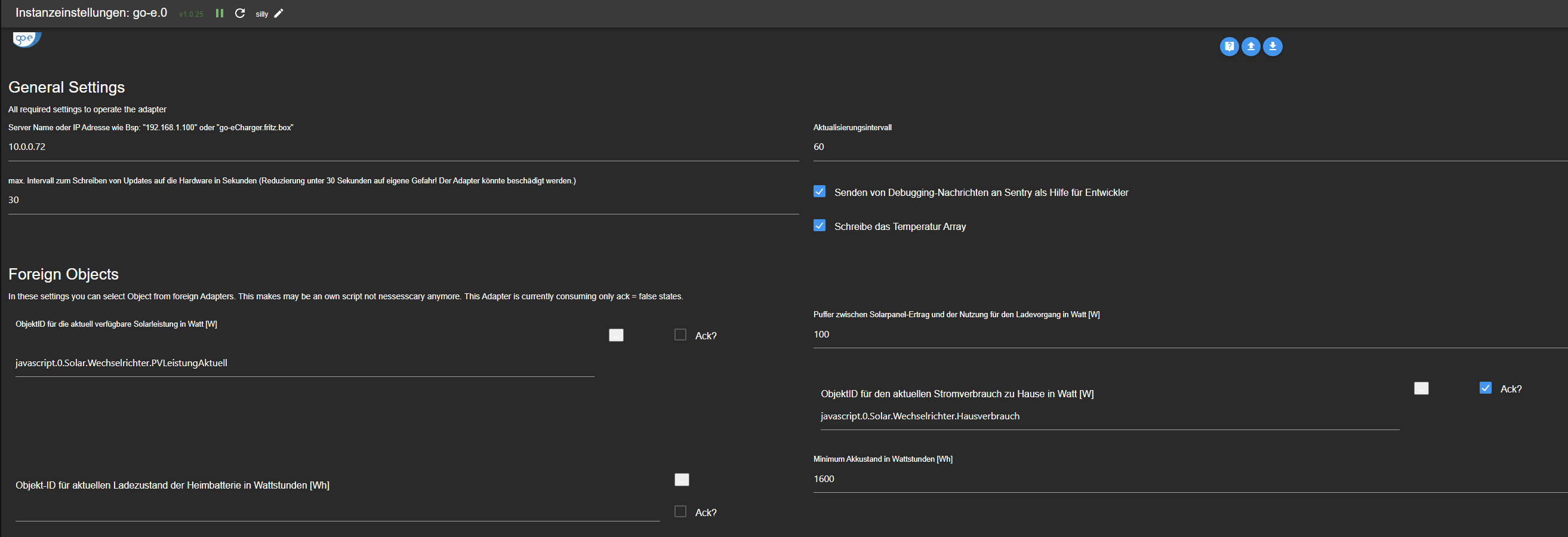Viewport: 1568px width, 537px height.
Task: Uncheck Schreibe das Temperatur Array
Action: [820, 226]
